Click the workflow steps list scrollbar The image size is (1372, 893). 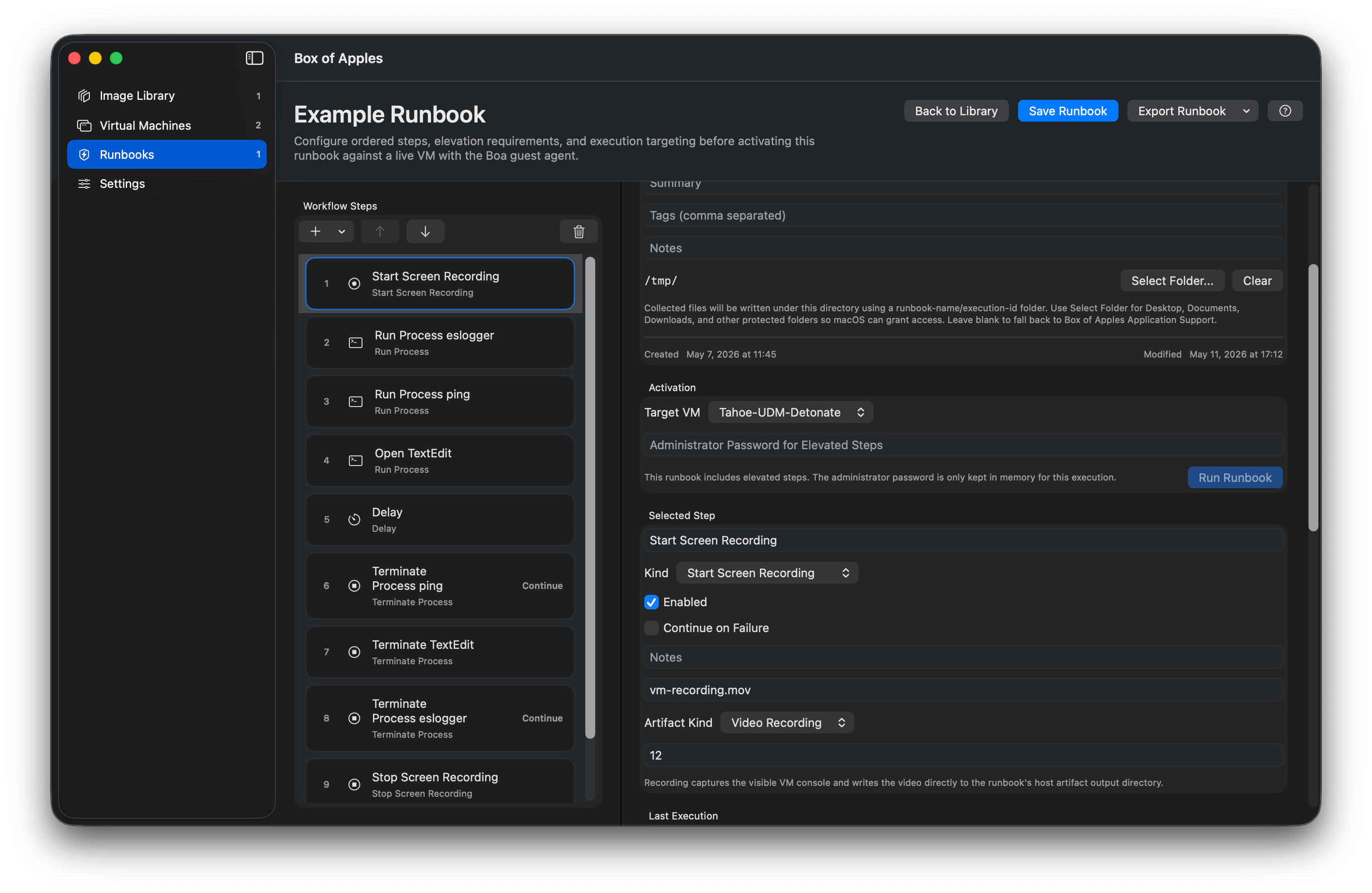pos(590,497)
